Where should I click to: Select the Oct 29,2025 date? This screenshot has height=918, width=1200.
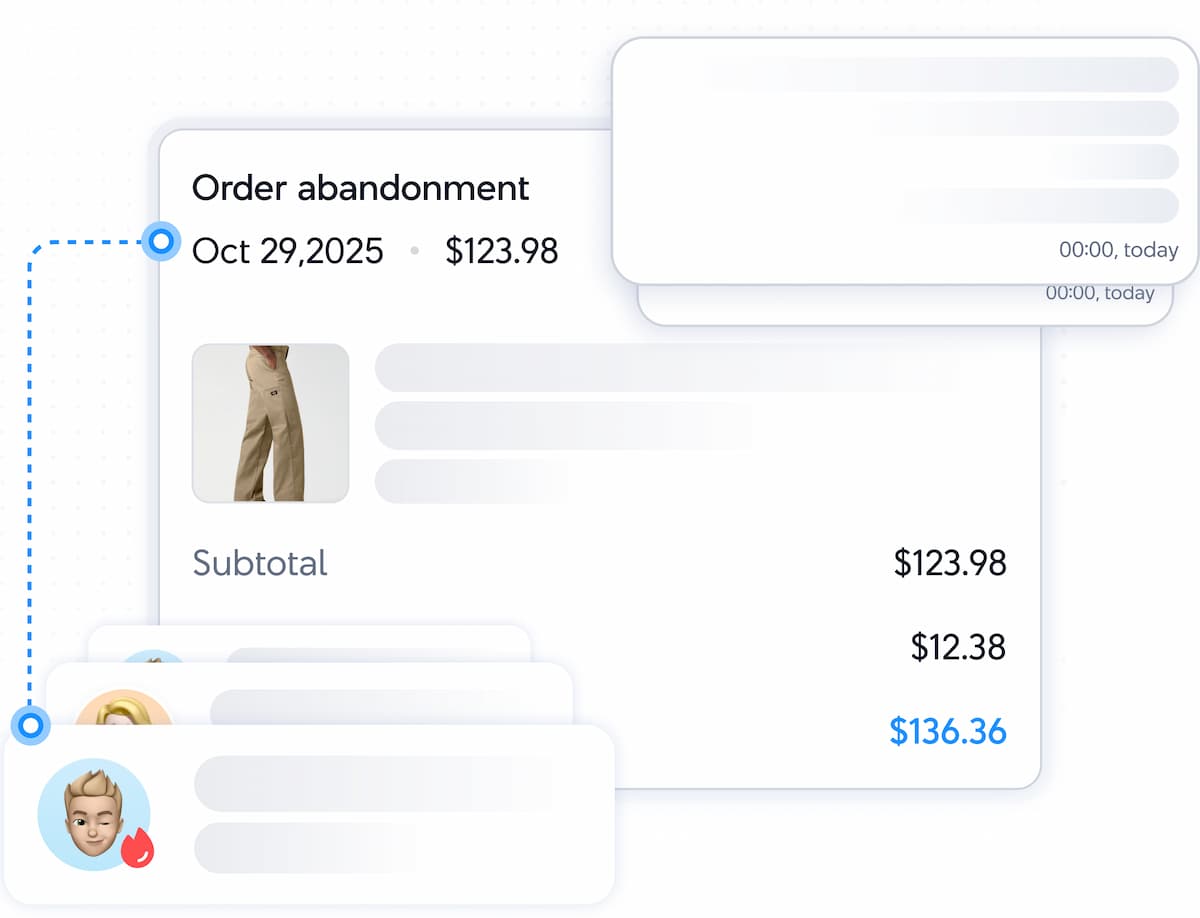point(288,250)
